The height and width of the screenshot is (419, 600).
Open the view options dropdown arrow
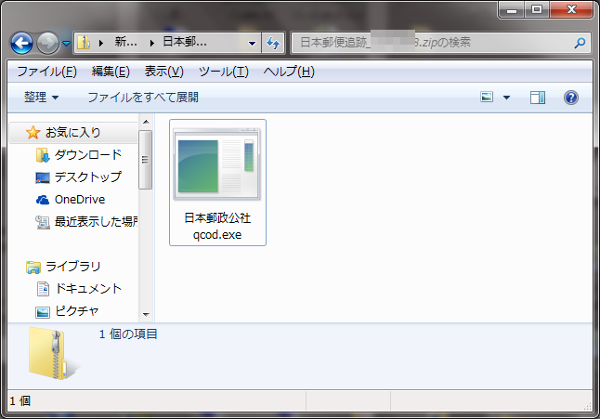coord(506,98)
